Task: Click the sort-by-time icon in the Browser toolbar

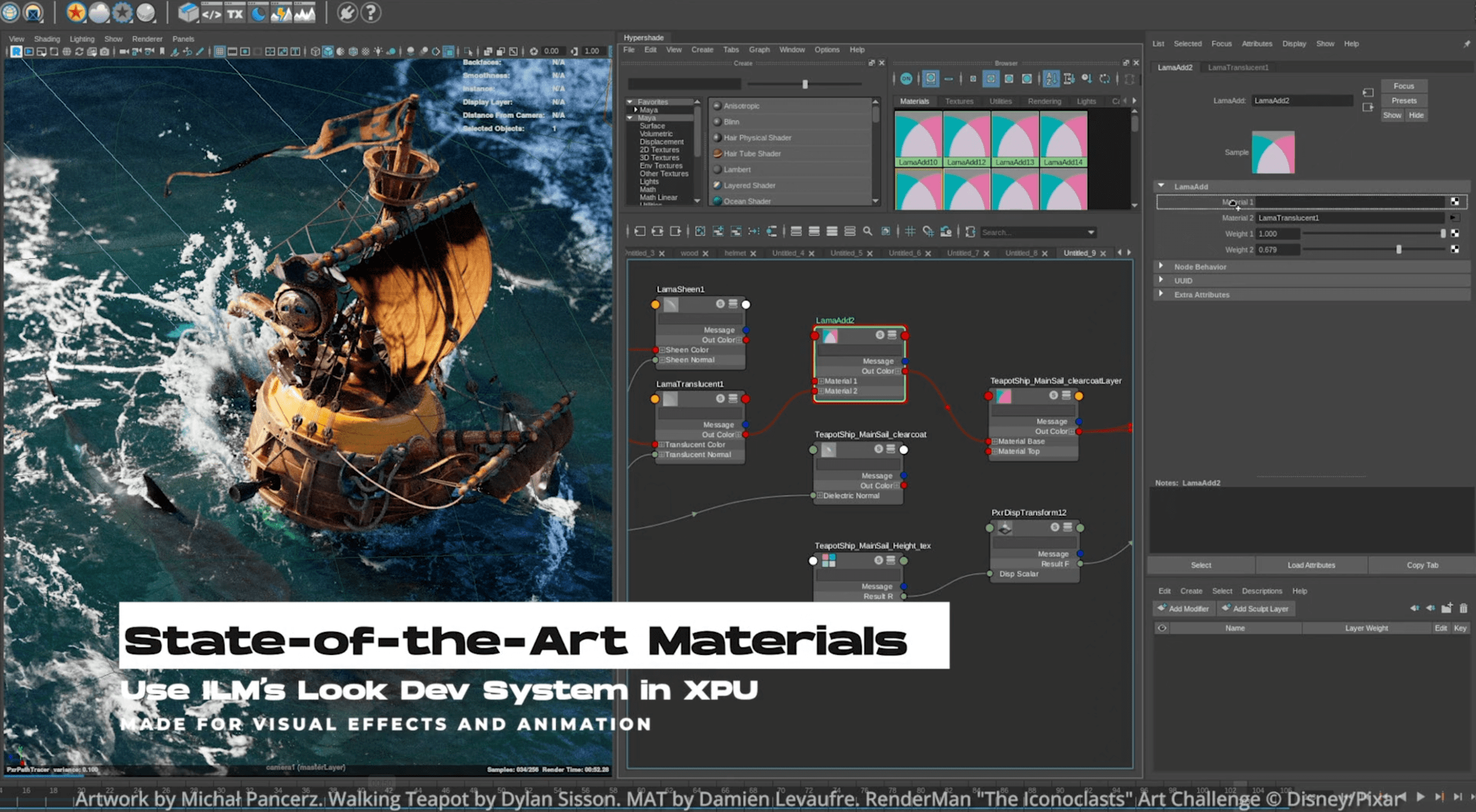Action: tap(1086, 80)
